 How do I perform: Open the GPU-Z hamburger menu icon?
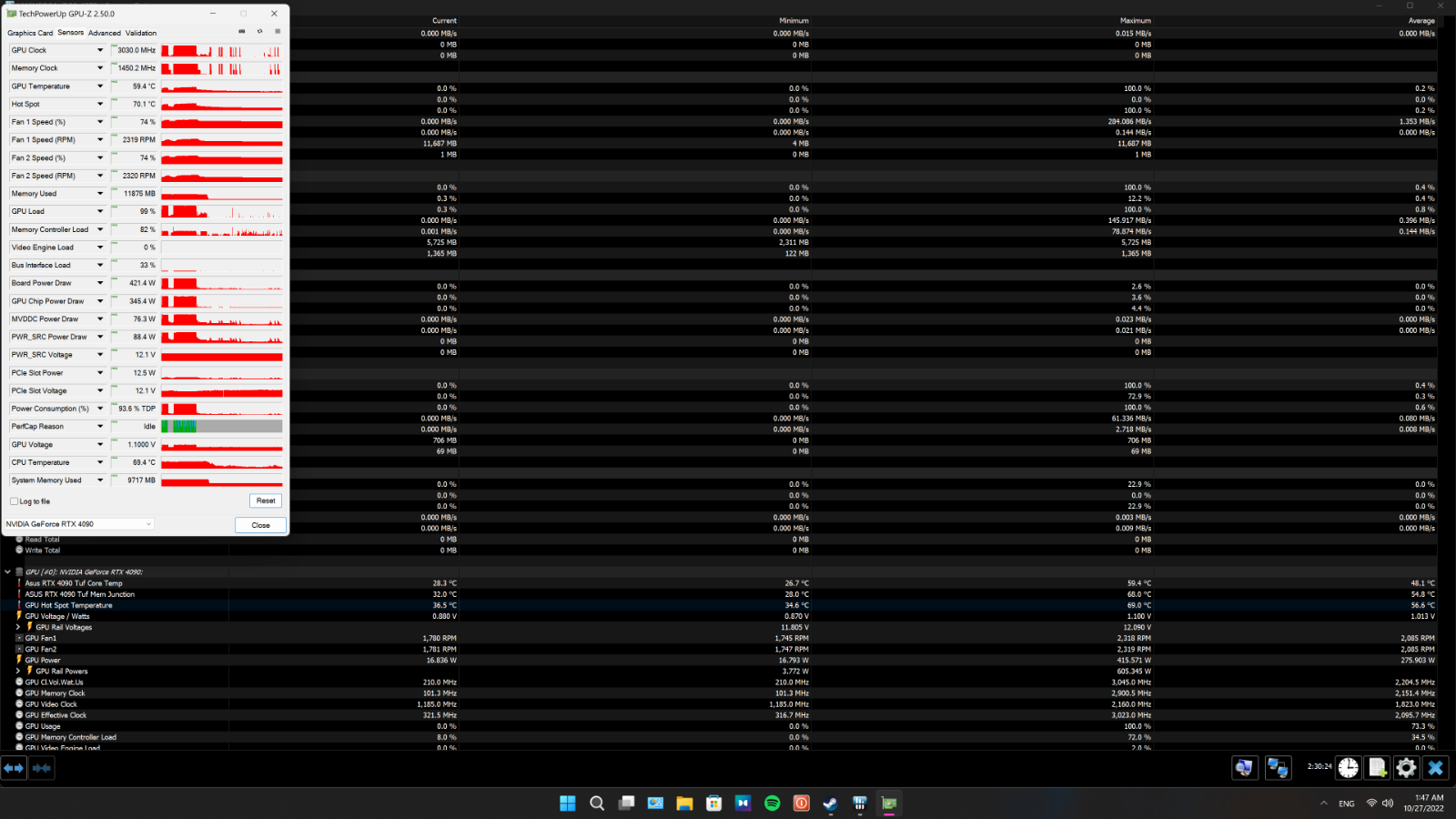pos(278,32)
